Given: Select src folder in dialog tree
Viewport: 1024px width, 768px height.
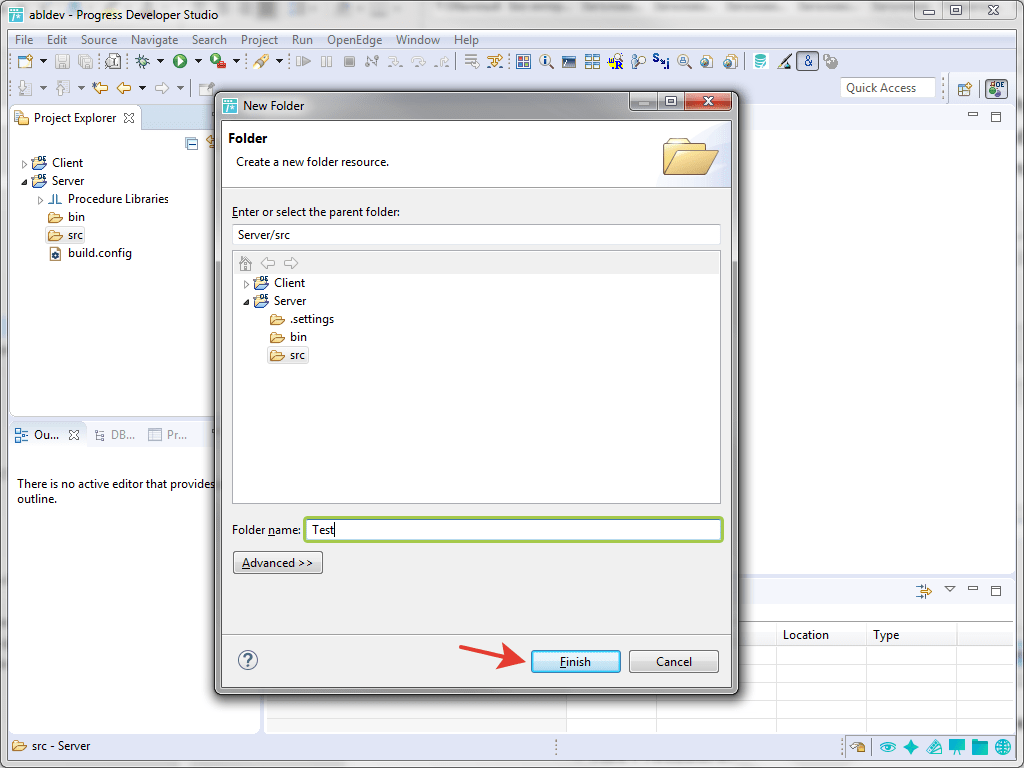Looking at the screenshot, I should [288, 355].
